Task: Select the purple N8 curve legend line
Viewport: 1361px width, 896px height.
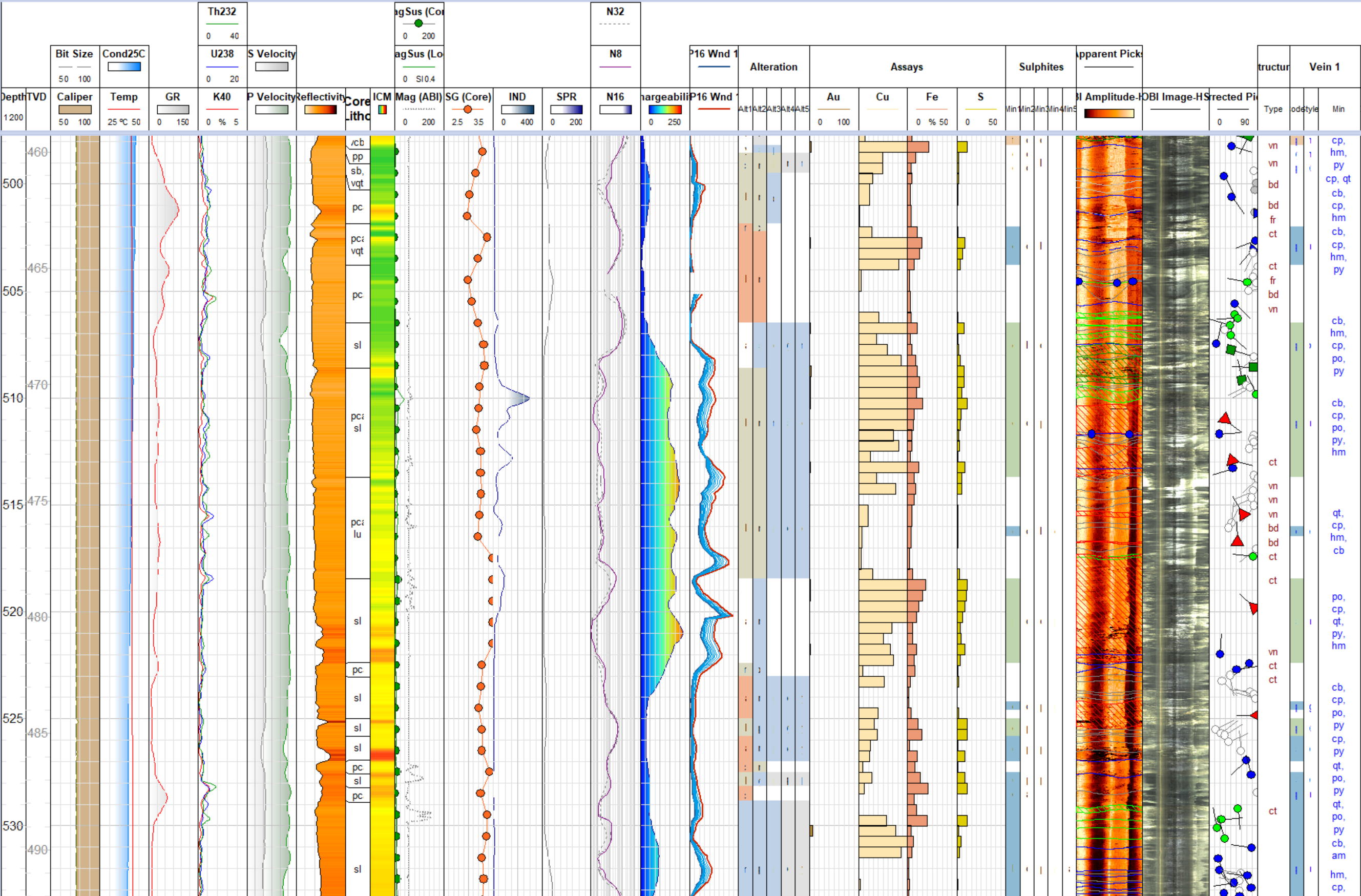Action: coord(615,67)
